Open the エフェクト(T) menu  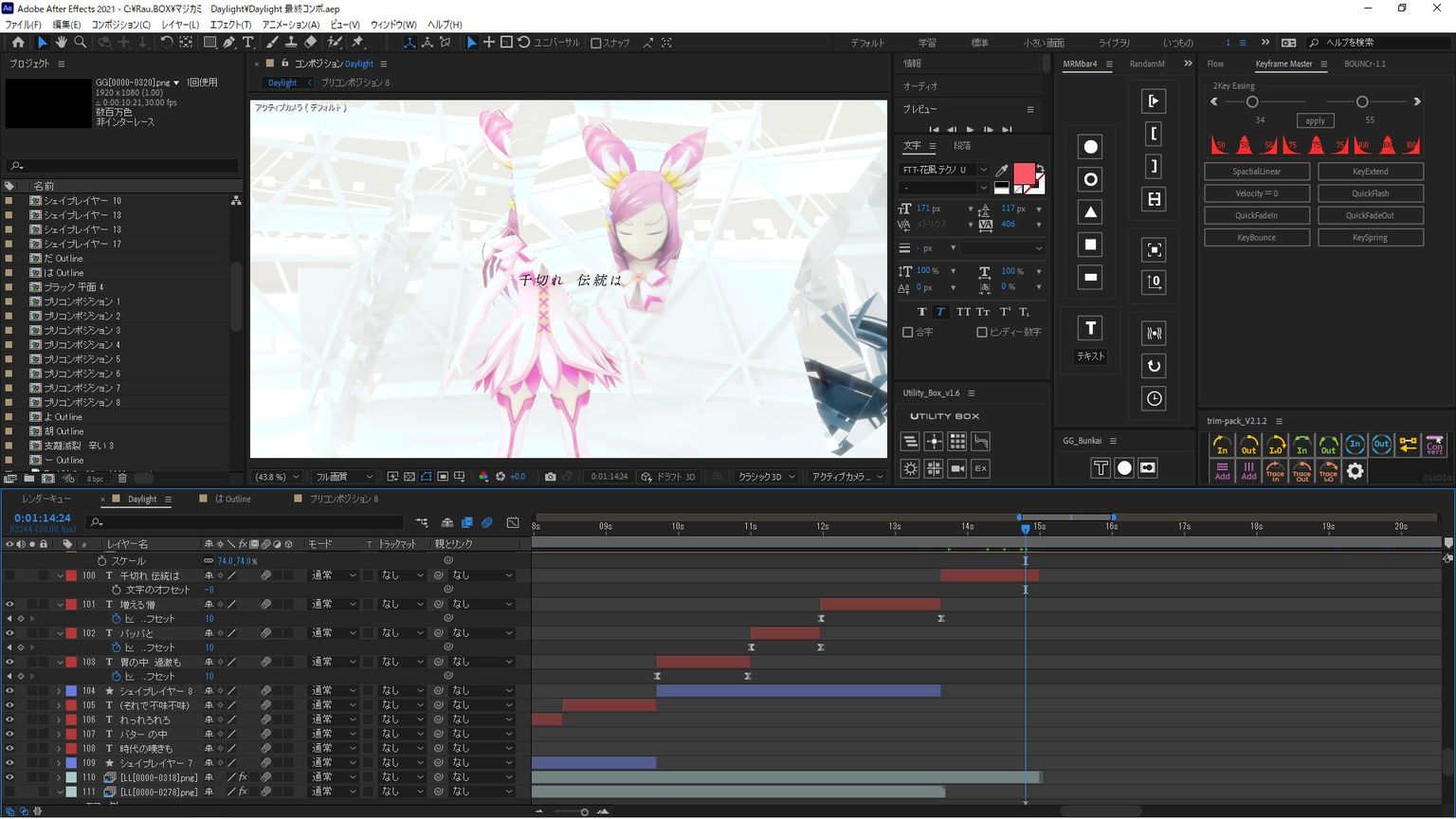coord(230,25)
